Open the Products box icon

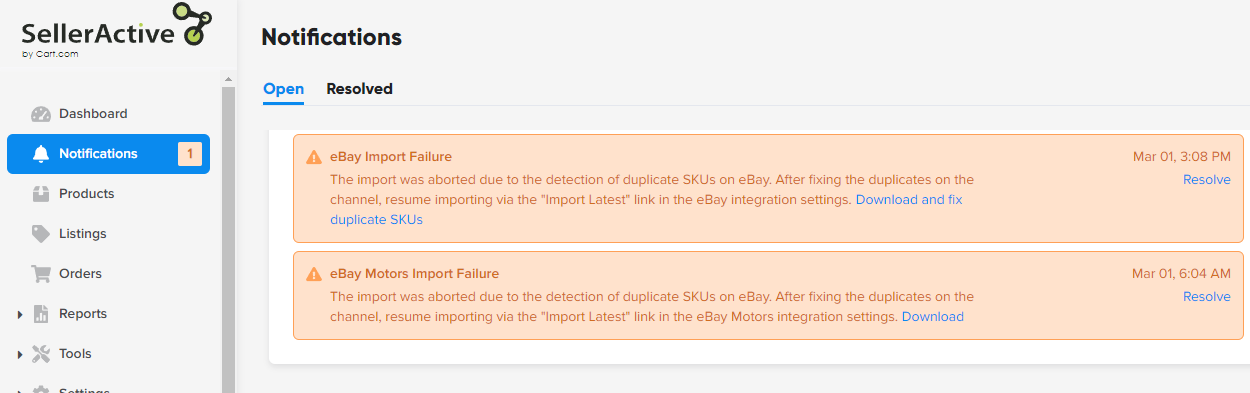coord(41,194)
